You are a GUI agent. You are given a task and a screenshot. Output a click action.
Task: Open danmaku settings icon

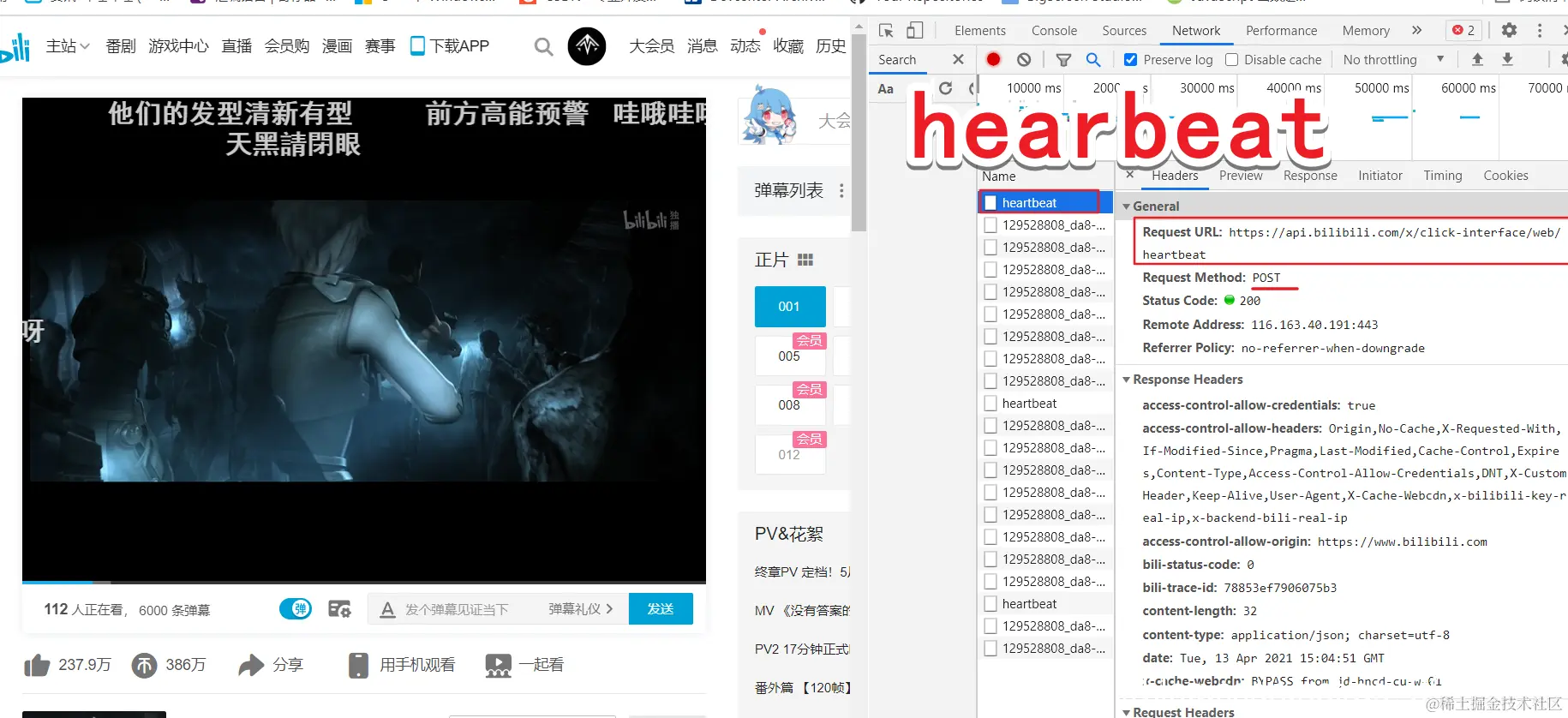[x=339, y=609]
